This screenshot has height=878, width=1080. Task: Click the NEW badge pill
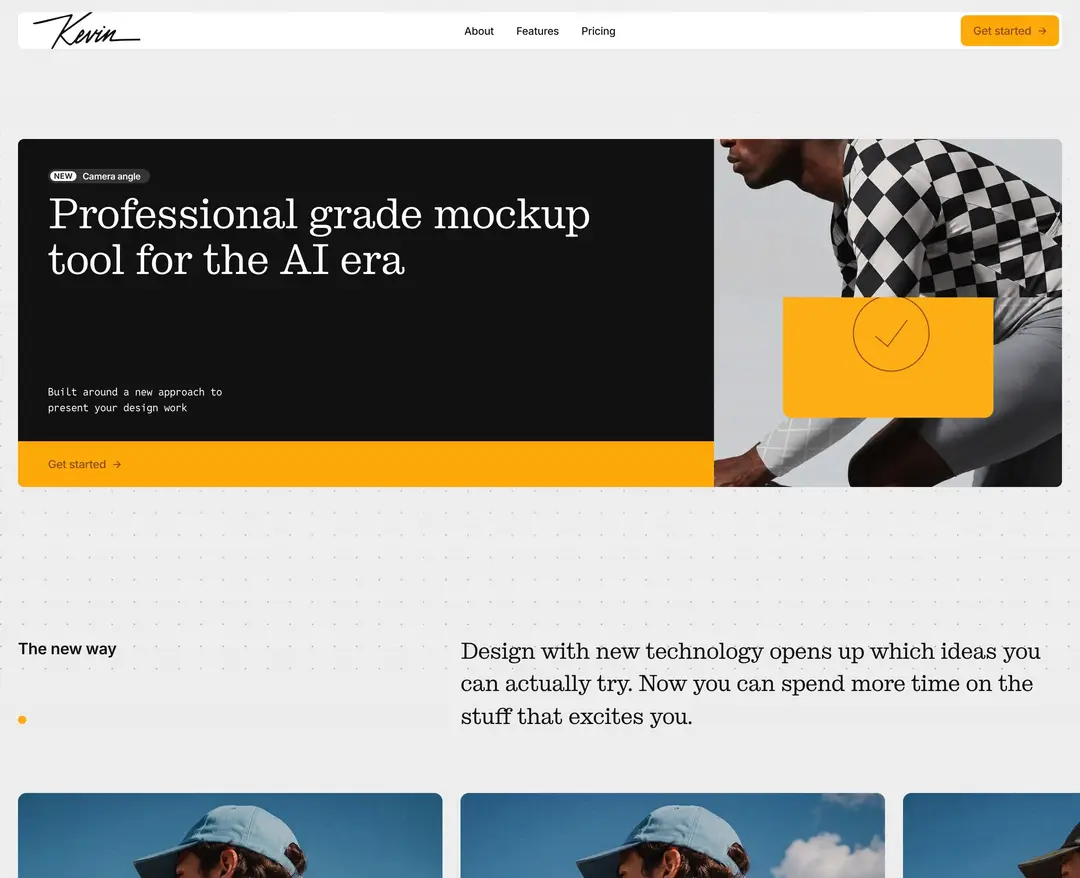[63, 176]
